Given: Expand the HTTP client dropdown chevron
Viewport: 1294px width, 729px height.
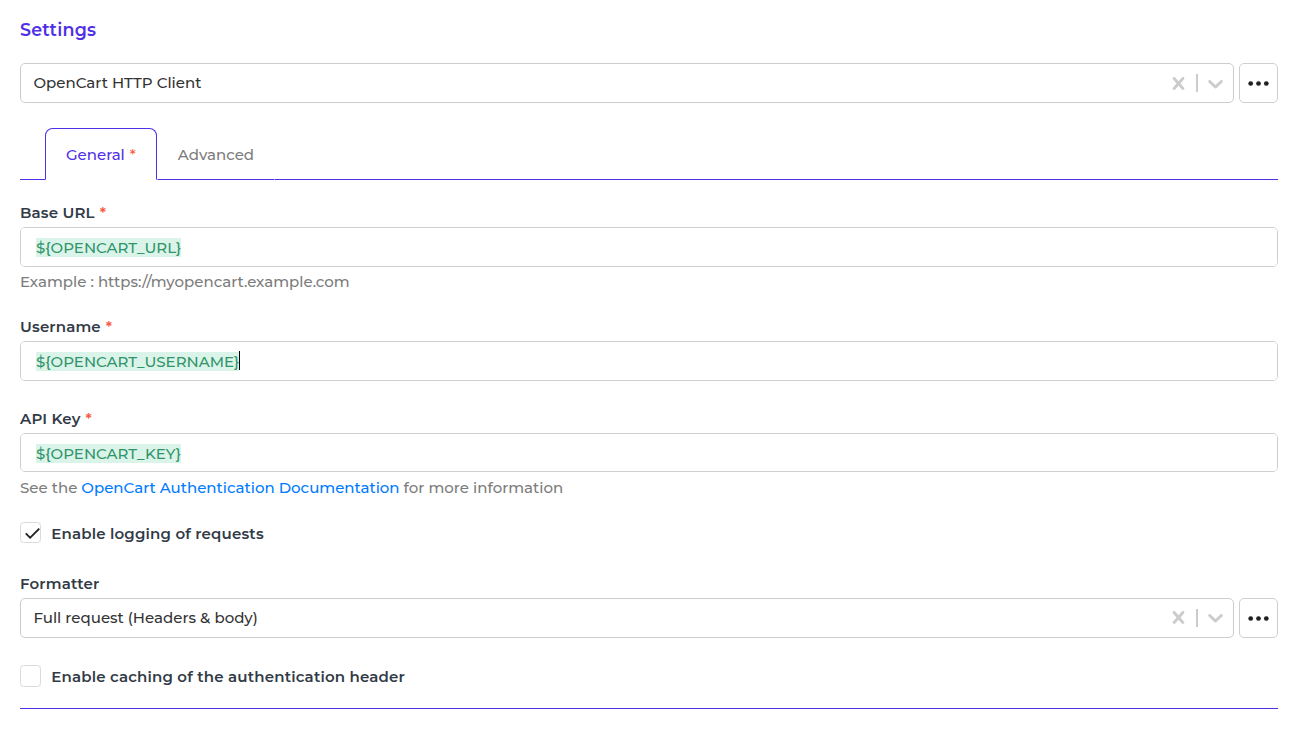Looking at the screenshot, I should click(x=1215, y=84).
